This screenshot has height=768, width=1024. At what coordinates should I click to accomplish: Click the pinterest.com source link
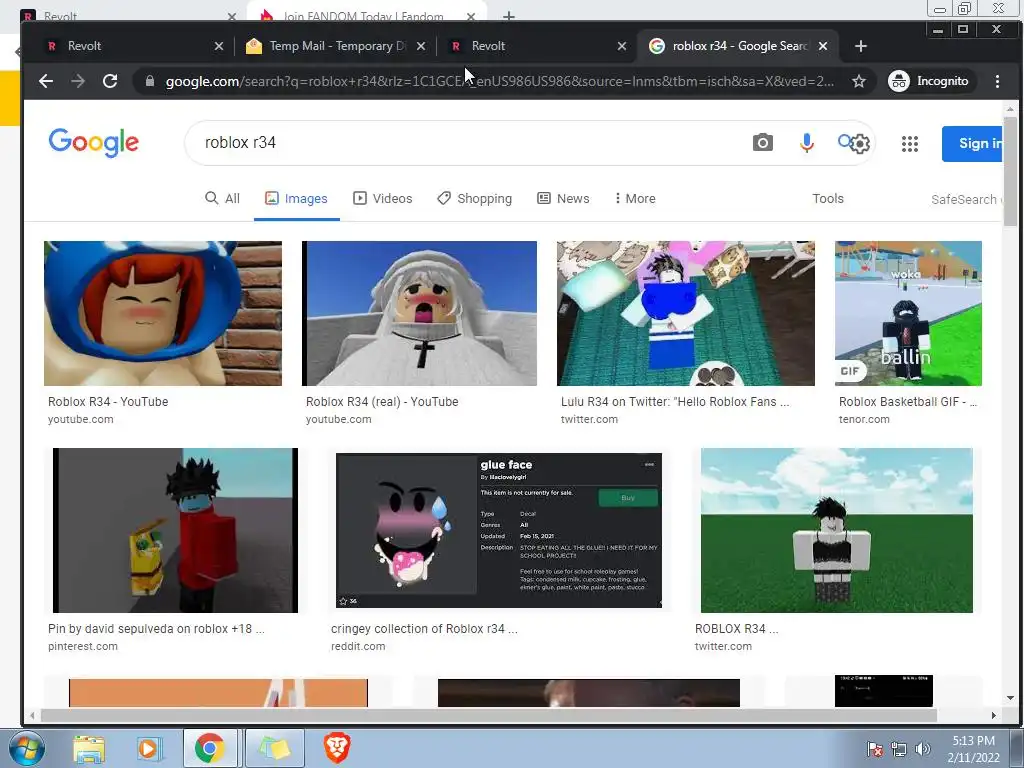(x=83, y=647)
